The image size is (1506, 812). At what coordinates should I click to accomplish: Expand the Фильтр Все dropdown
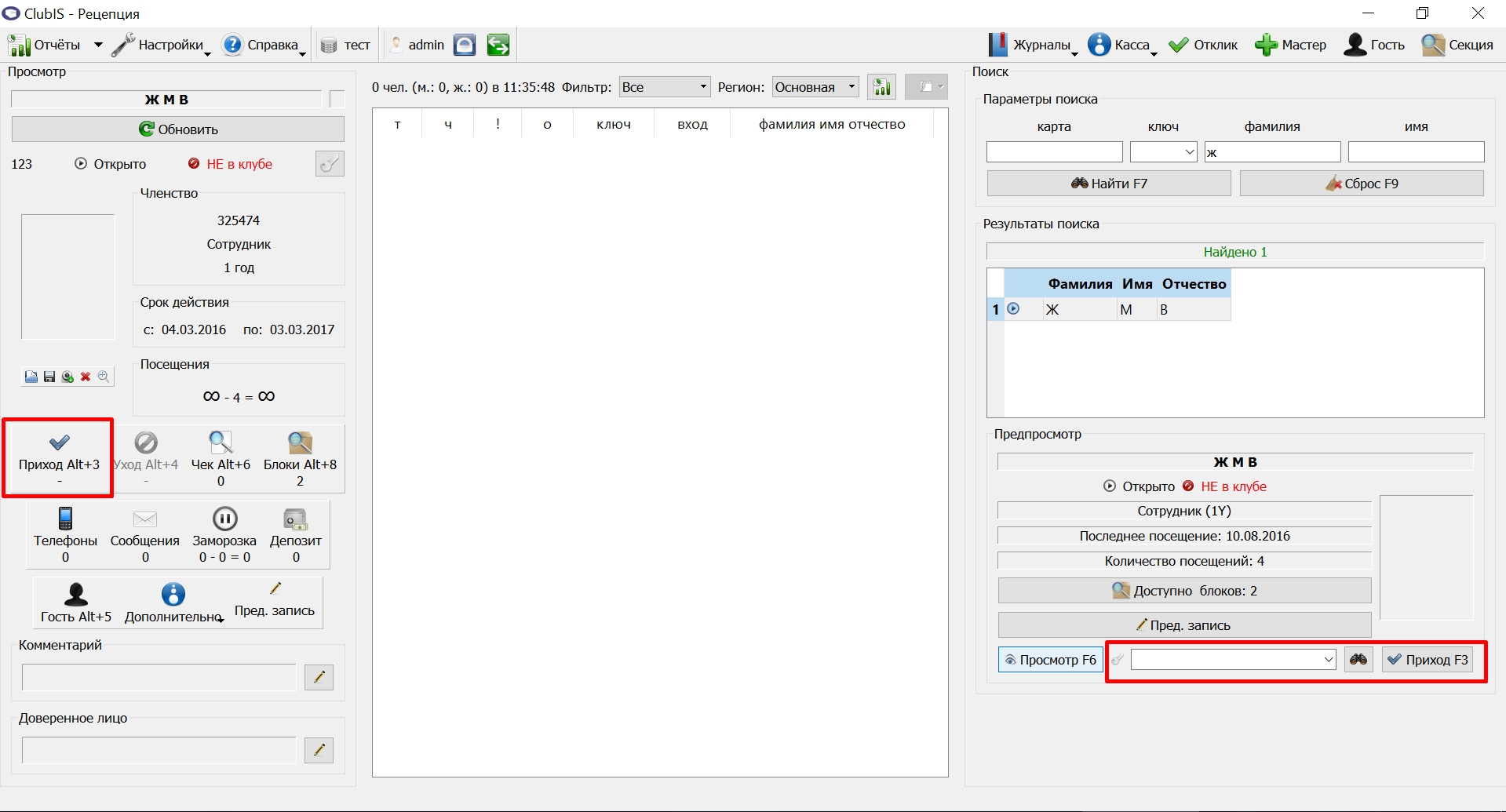(x=665, y=87)
